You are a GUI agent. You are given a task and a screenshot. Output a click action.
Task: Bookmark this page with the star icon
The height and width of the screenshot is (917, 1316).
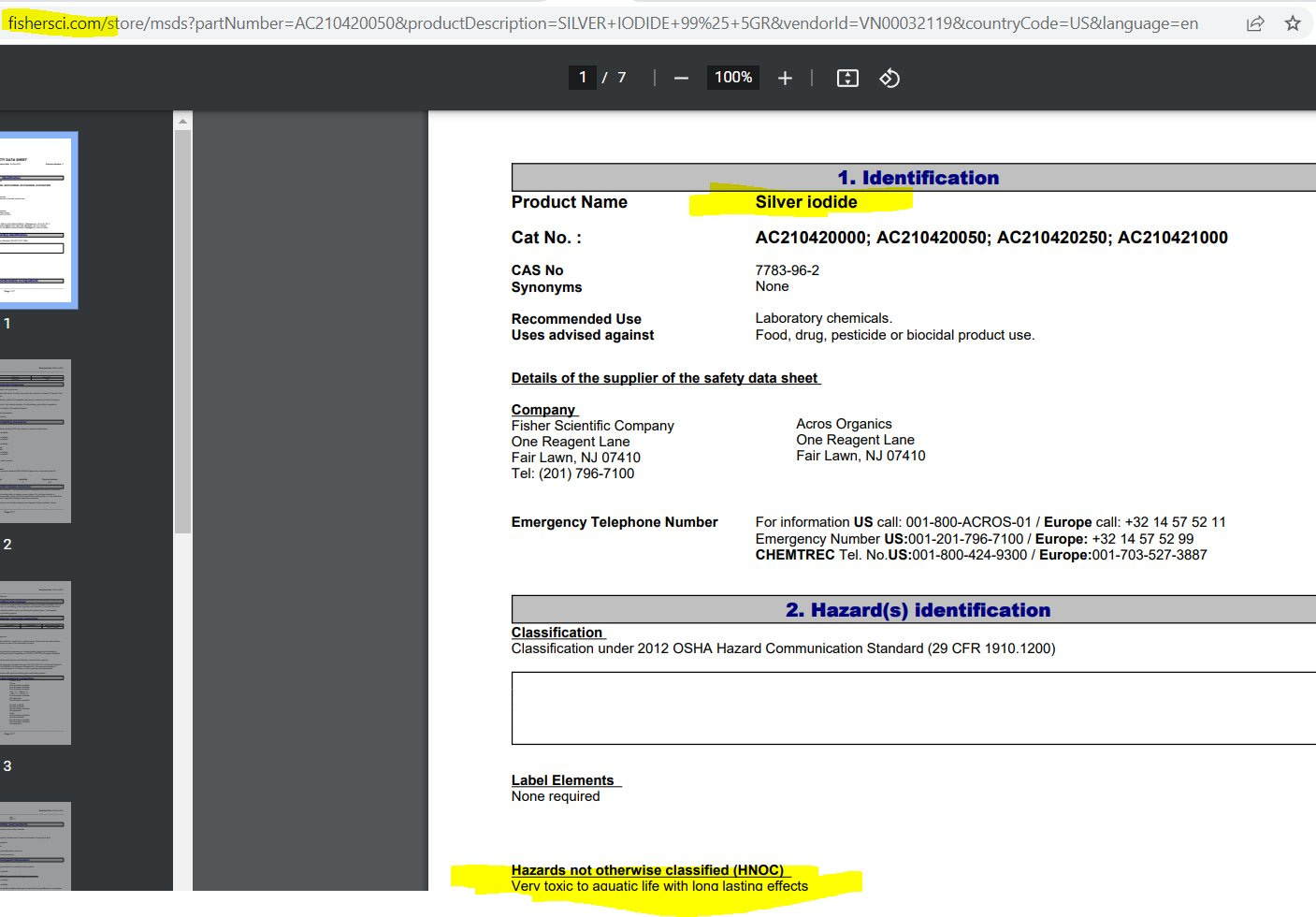tap(1293, 23)
